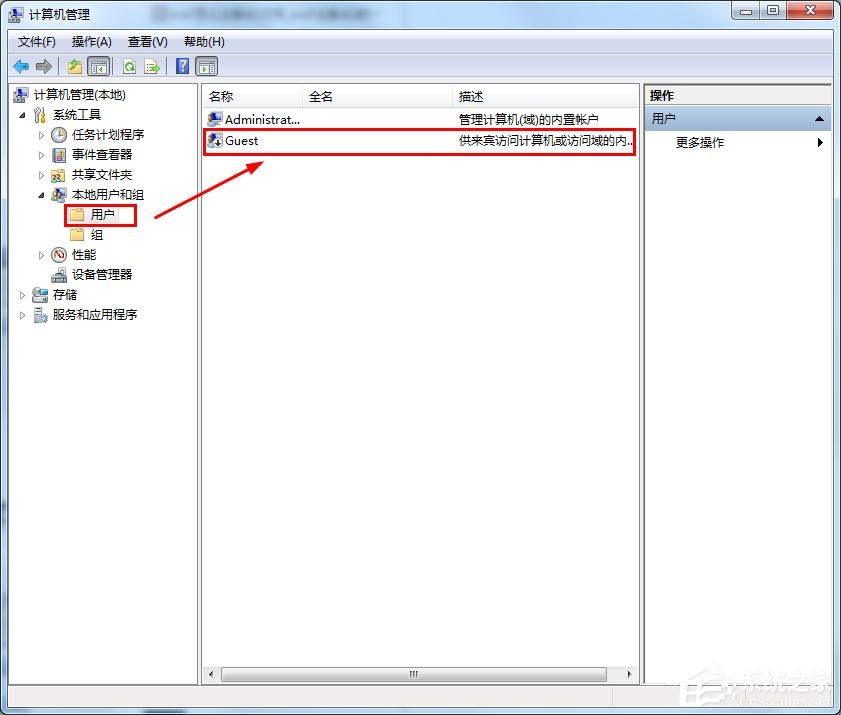Click the export list toolbar icon
Screen dimensions: 841x715
click(x=152, y=66)
